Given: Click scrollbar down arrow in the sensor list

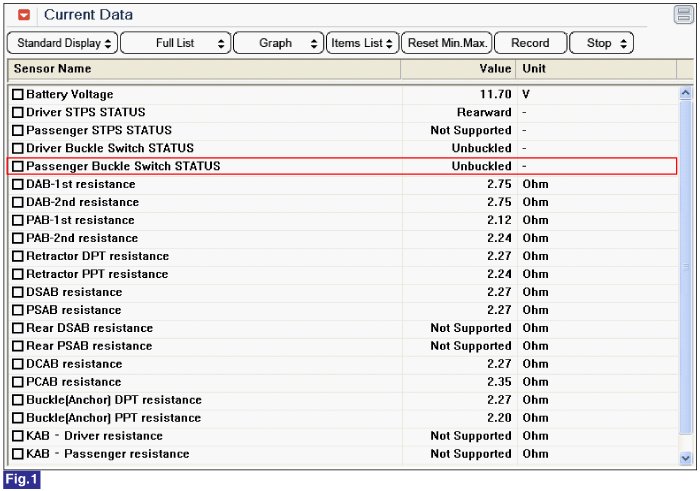Looking at the screenshot, I should (x=685, y=457).
